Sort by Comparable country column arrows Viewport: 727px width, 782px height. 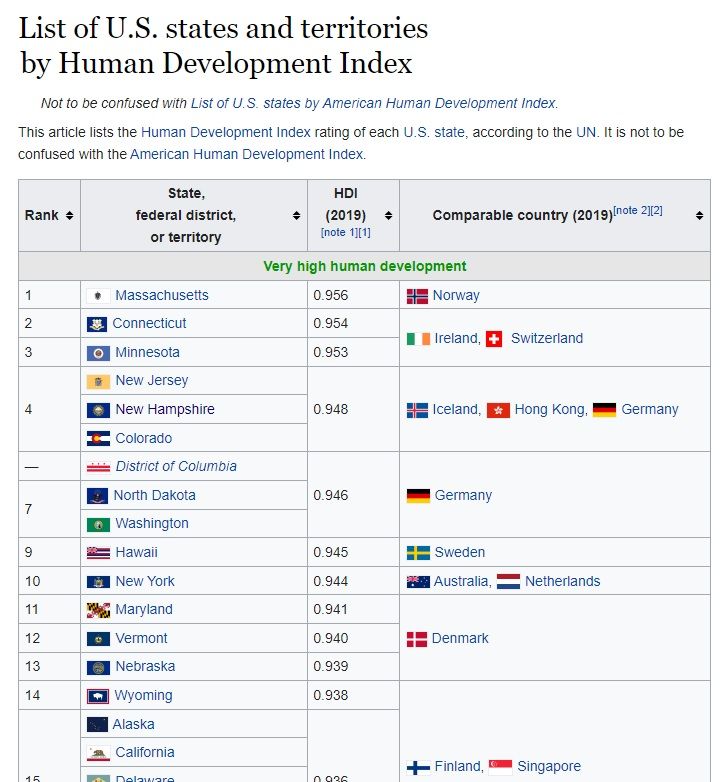(x=700, y=215)
